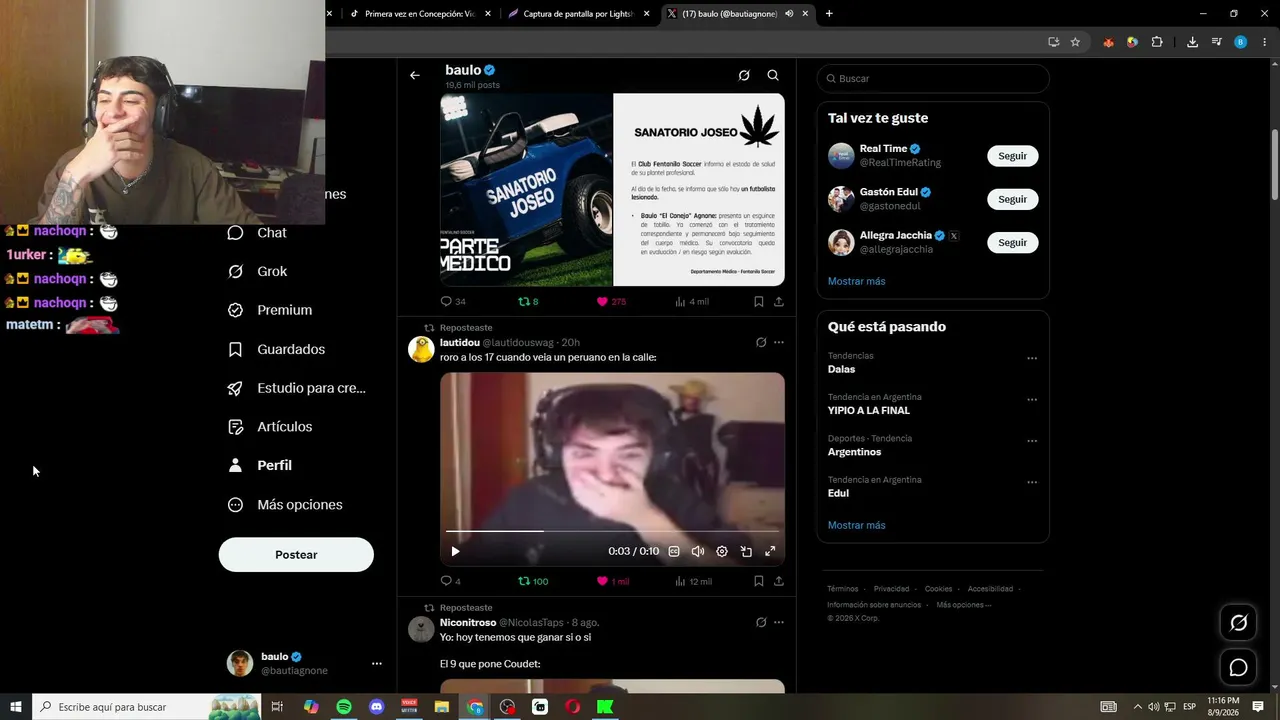Show hidden system tray icons
1280x720 pixels.
(x=1137, y=707)
